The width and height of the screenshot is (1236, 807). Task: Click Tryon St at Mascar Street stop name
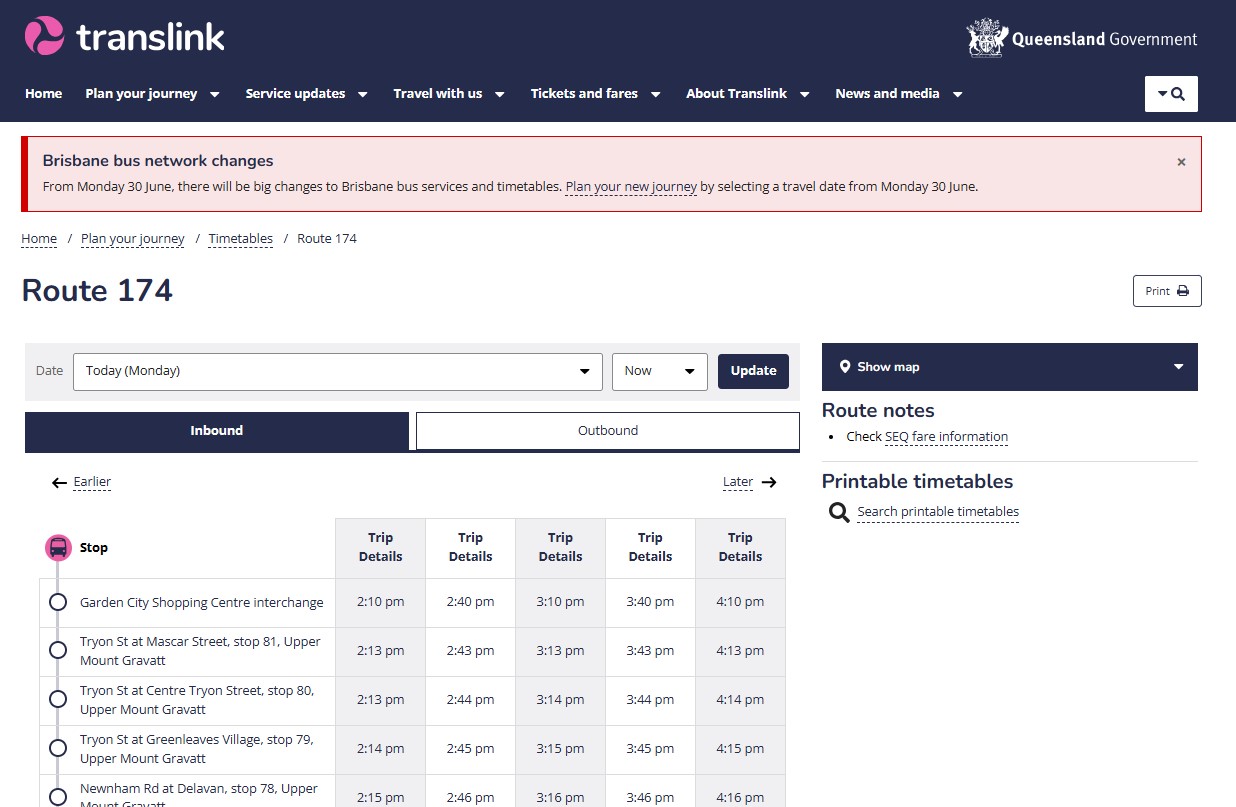200,651
